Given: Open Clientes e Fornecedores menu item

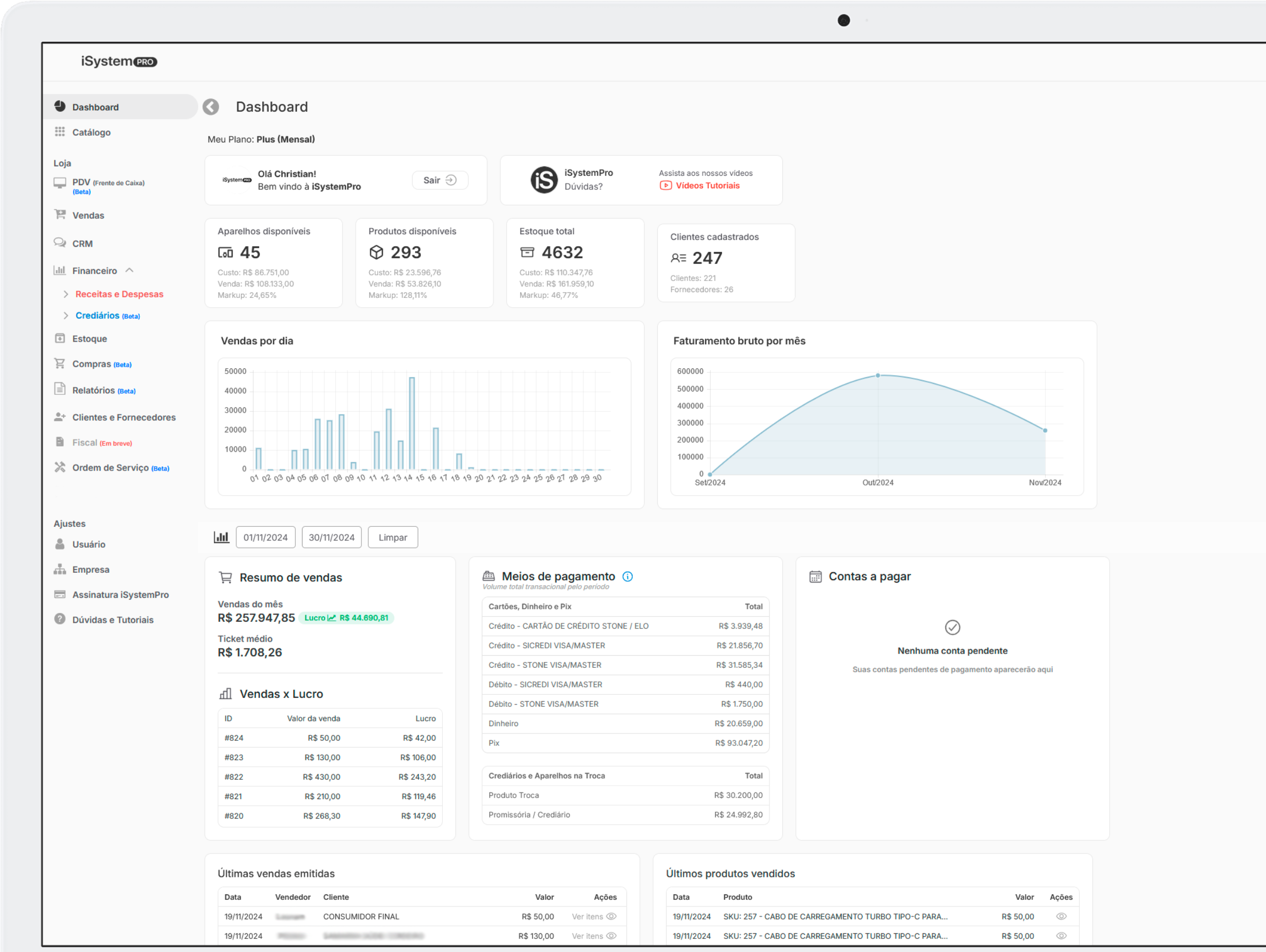Looking at the screenshot, I should (x=124, y=417).
